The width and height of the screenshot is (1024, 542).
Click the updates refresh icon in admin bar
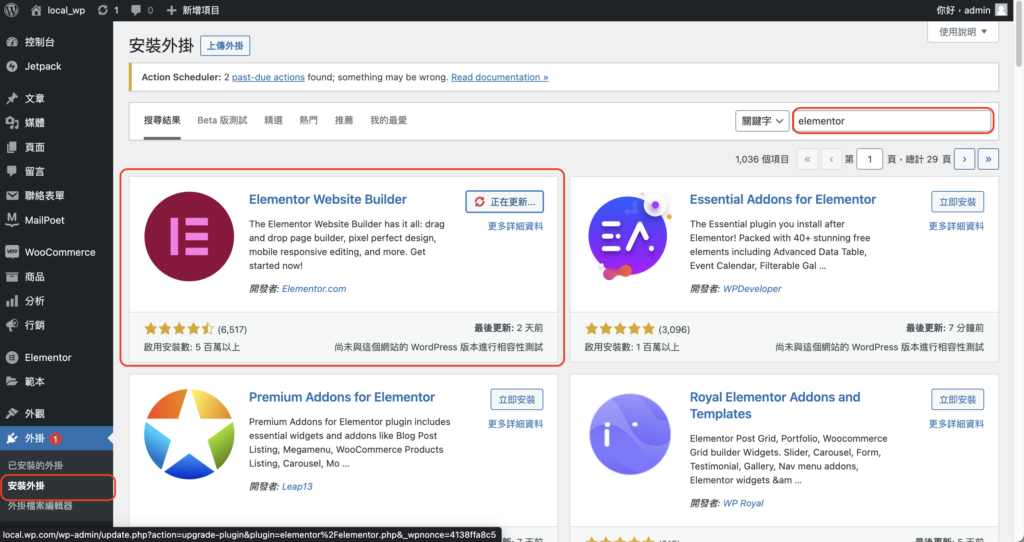point(103,10)
